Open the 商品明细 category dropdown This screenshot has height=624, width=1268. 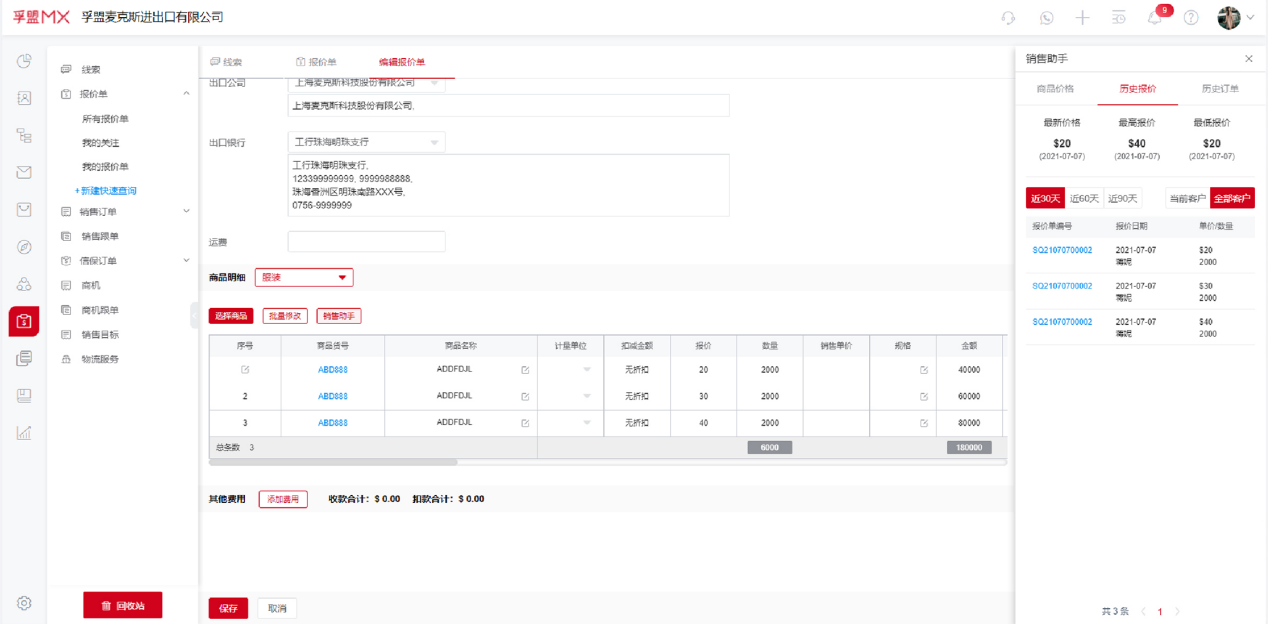tap(304, 277)
